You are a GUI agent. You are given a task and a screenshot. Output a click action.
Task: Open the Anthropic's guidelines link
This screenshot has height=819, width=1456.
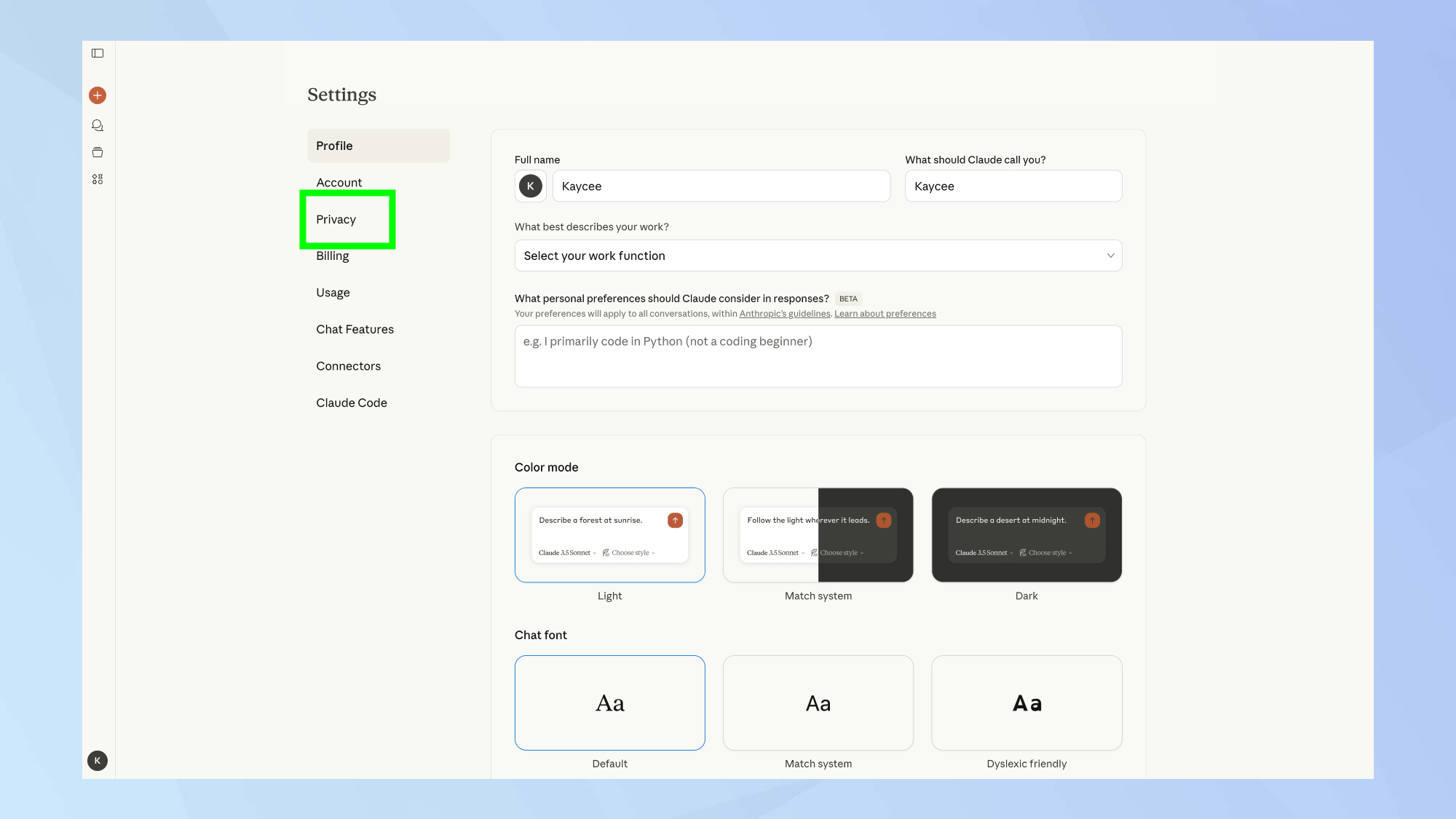(784, 314)
